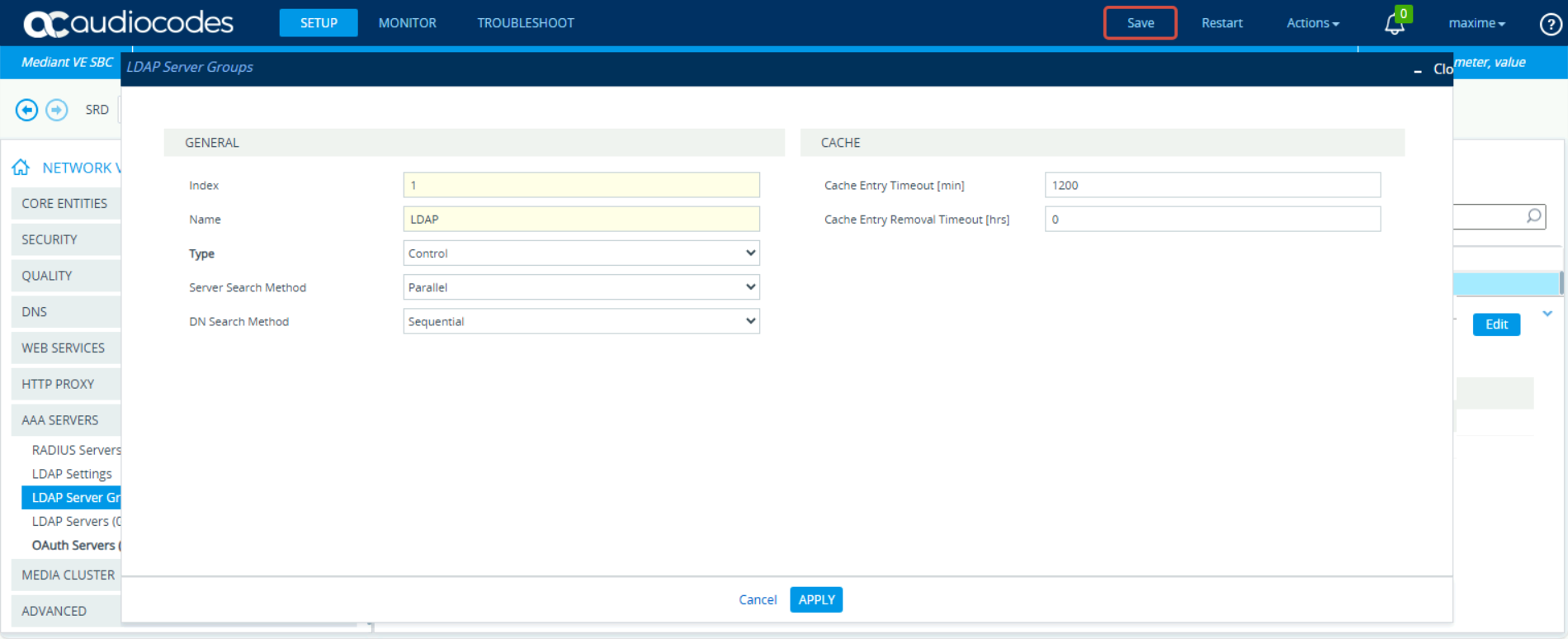This screenshot has height=639, width=1568.
Task: Minimize the LDAP Server Groups dialog
Action: [1417, 70]
